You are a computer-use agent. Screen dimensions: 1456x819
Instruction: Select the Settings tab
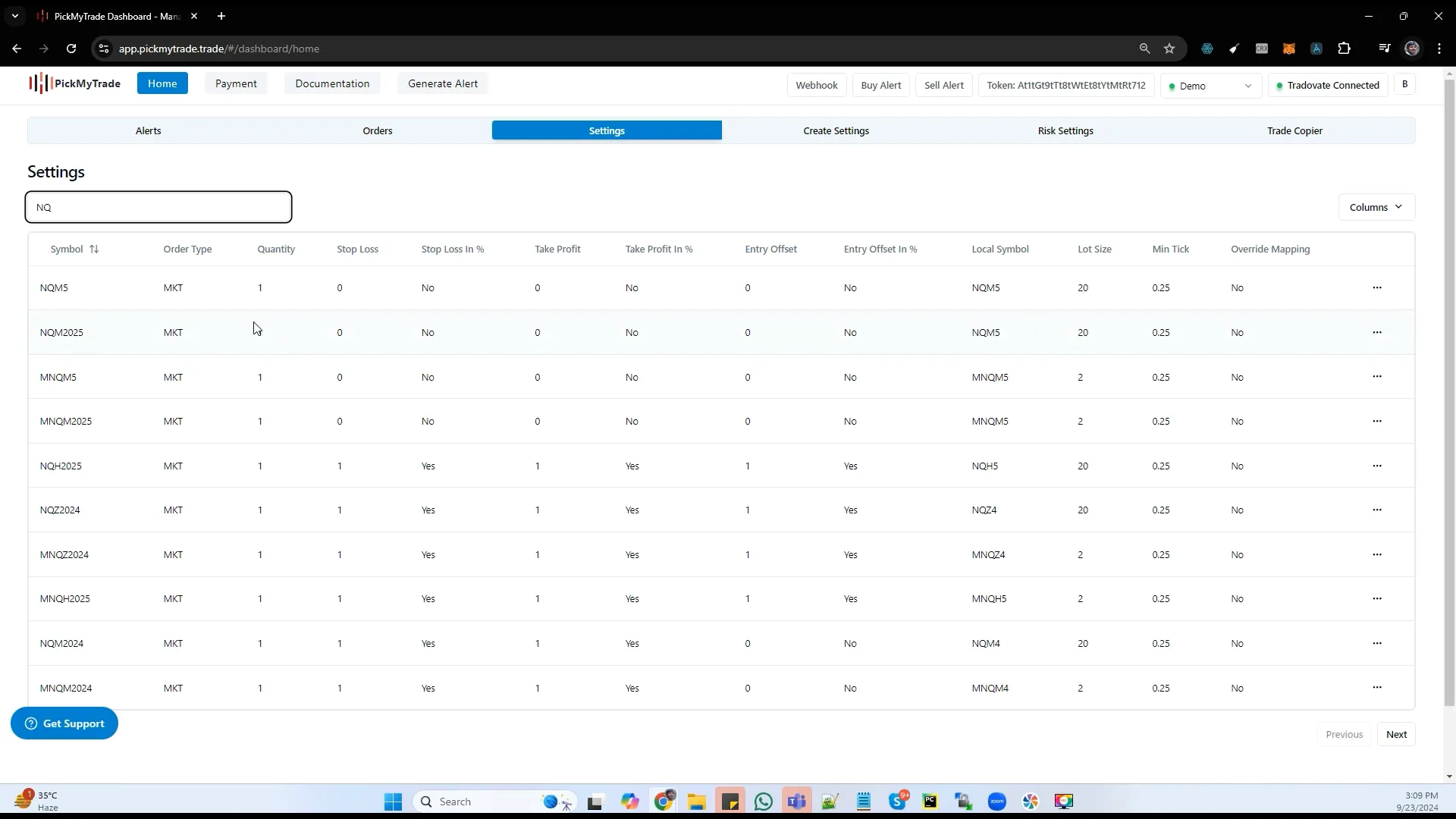tap(607, 130)
